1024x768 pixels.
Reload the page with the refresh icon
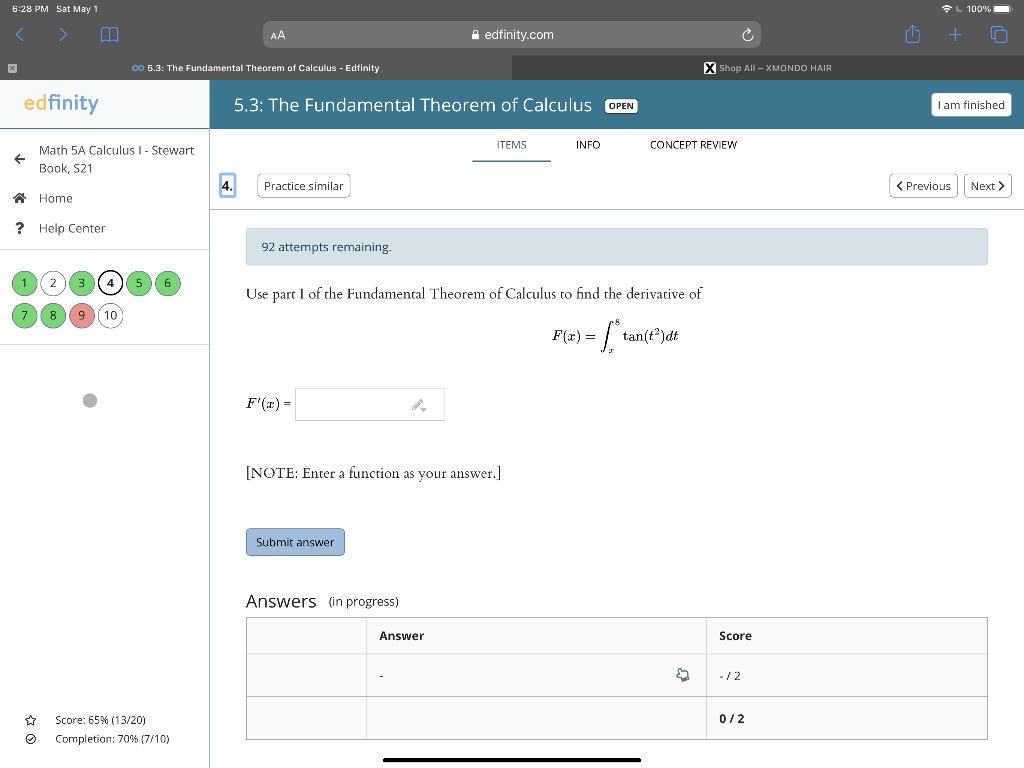click(746, 34)
